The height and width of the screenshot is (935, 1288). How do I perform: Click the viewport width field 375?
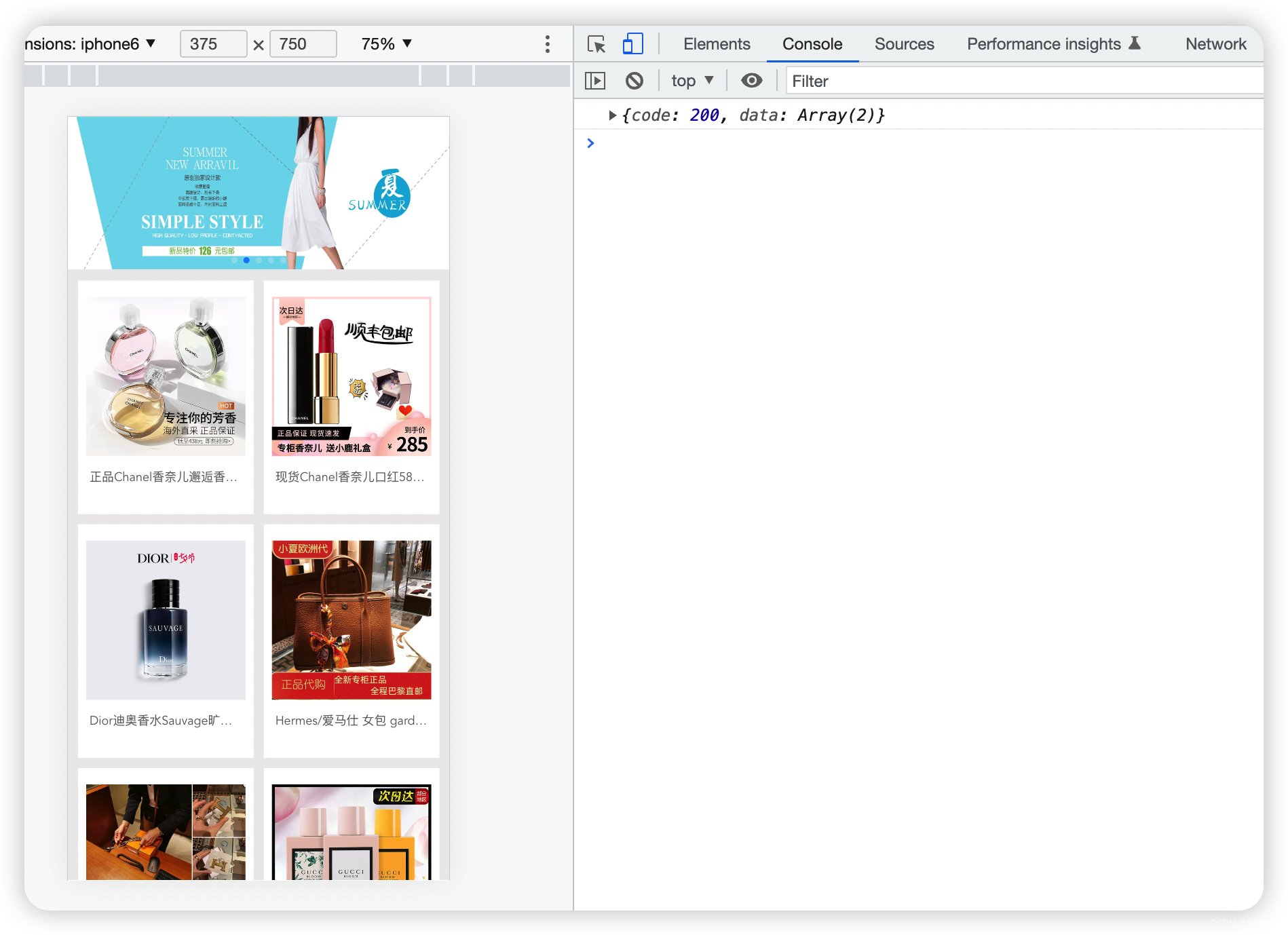click(213, 44)
